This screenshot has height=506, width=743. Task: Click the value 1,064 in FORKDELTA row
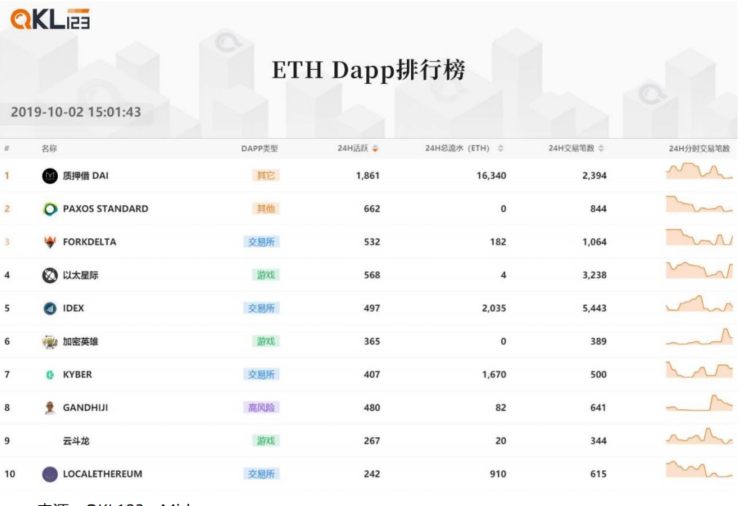click(594, 242)
